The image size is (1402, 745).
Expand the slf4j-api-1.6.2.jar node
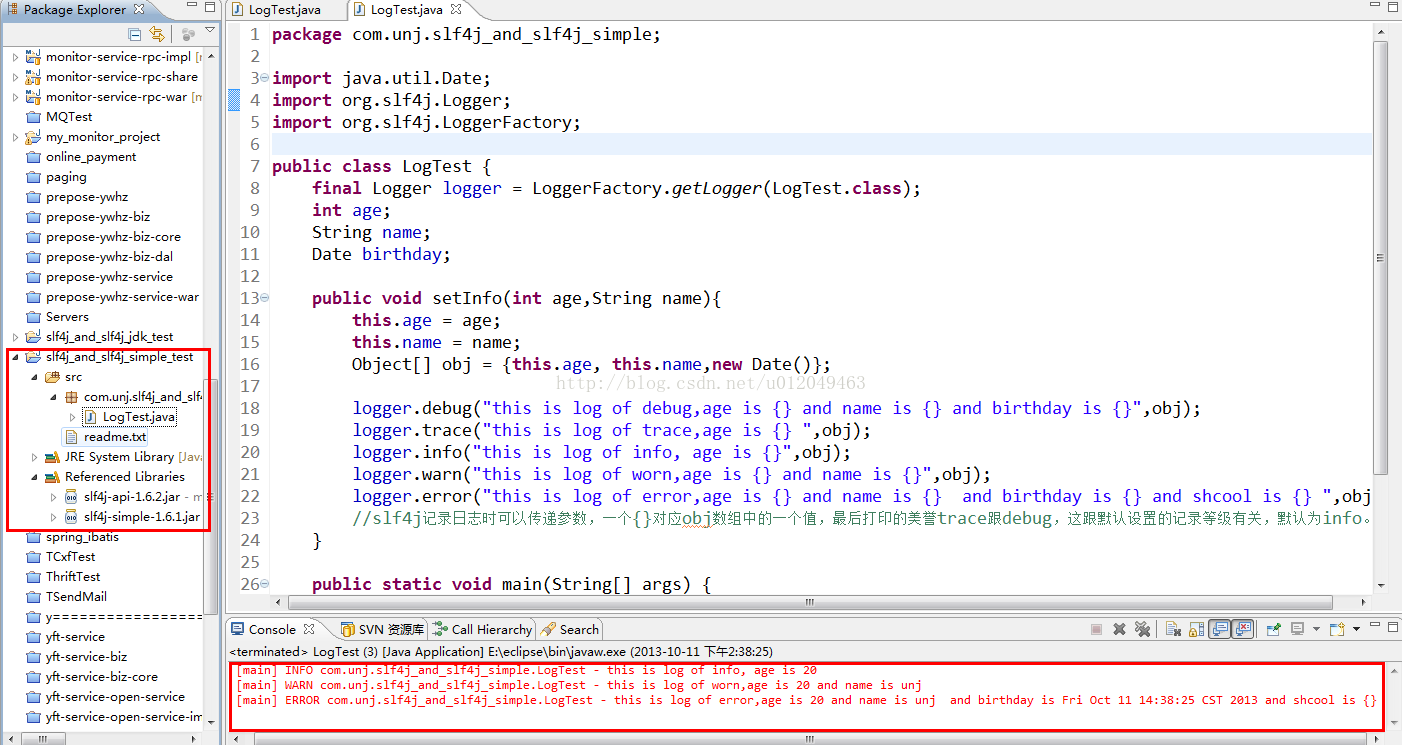(x=53, y=497)
